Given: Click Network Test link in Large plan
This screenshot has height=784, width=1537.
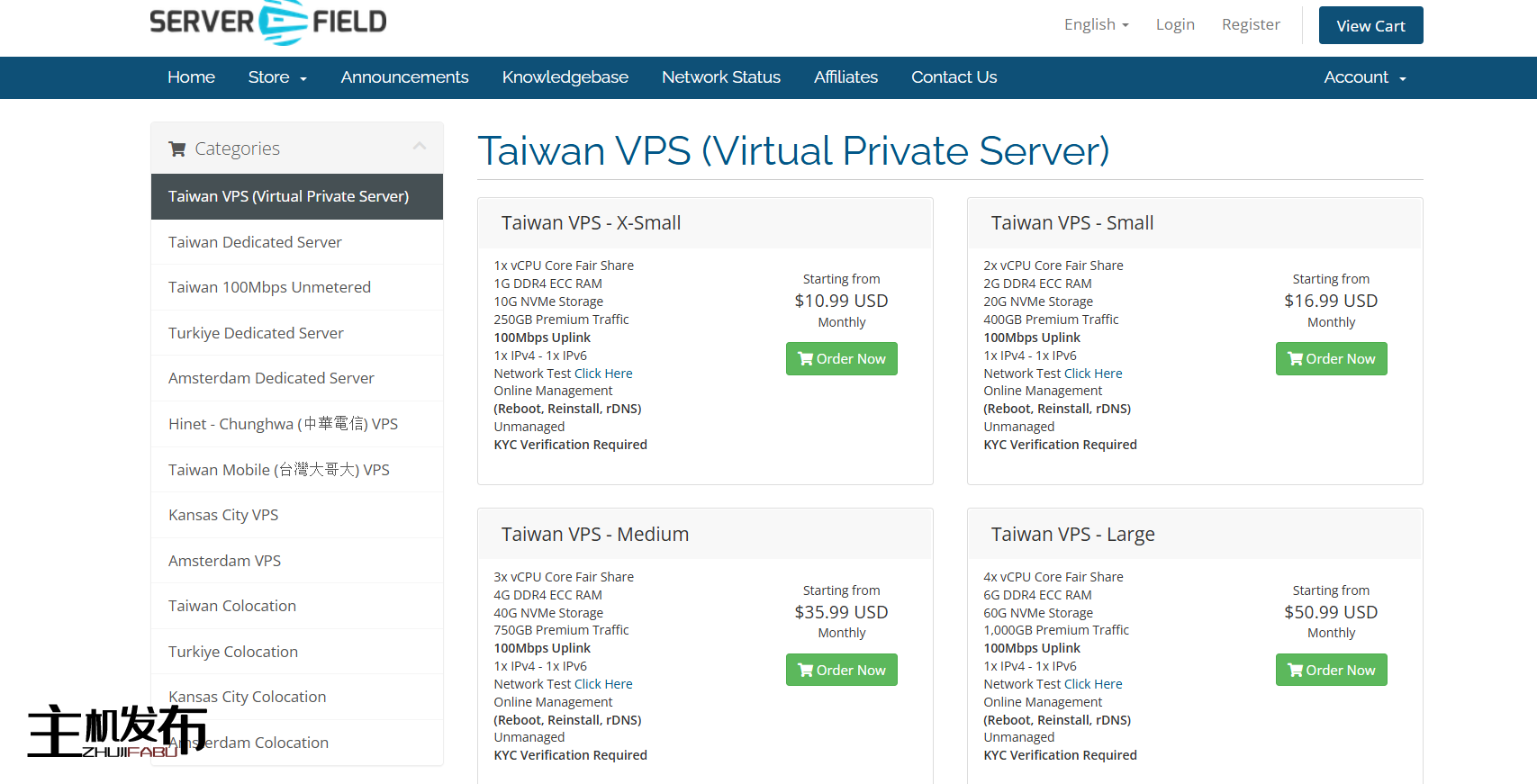Looking at the screenshot, I should [1093, 684].
